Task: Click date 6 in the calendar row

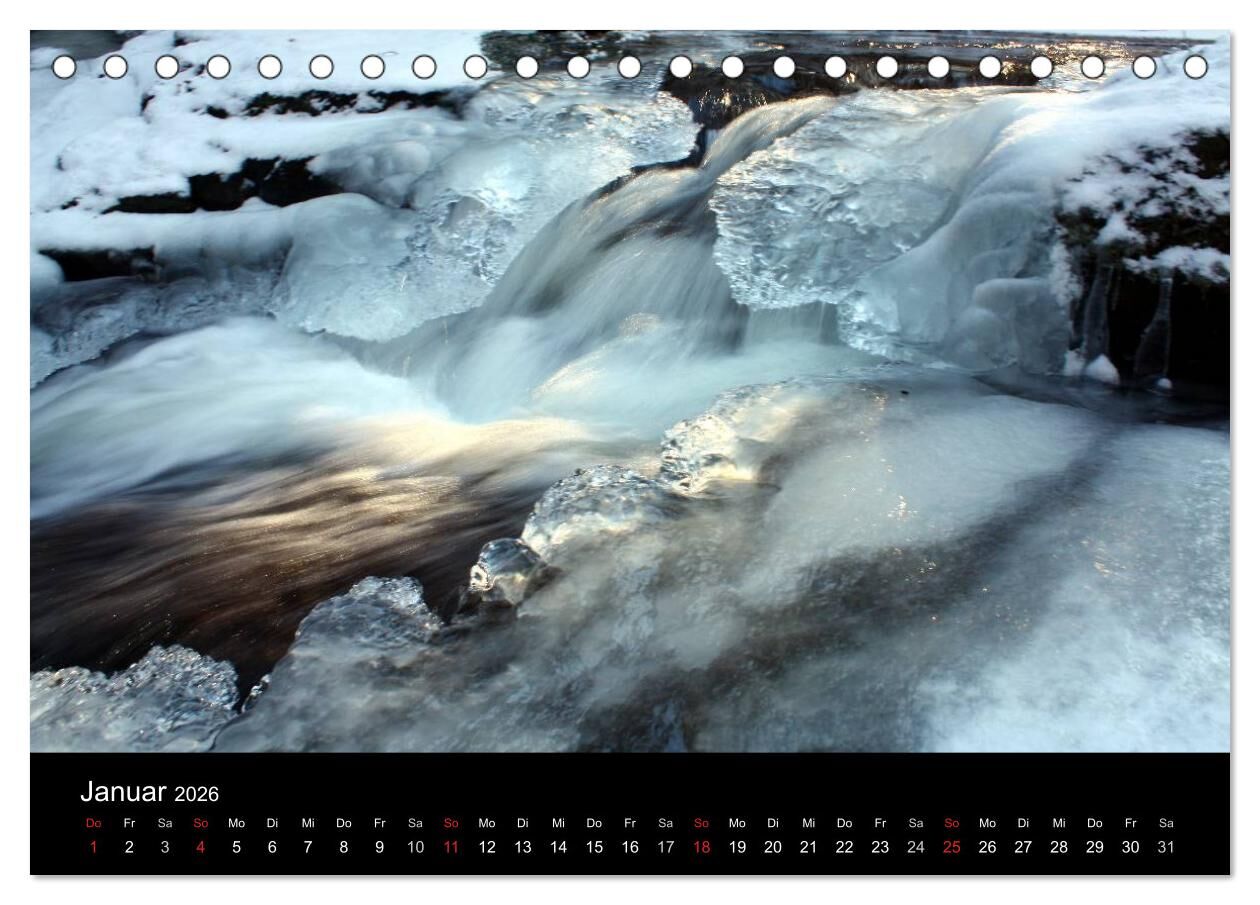Action: click(x=272, y=847)
